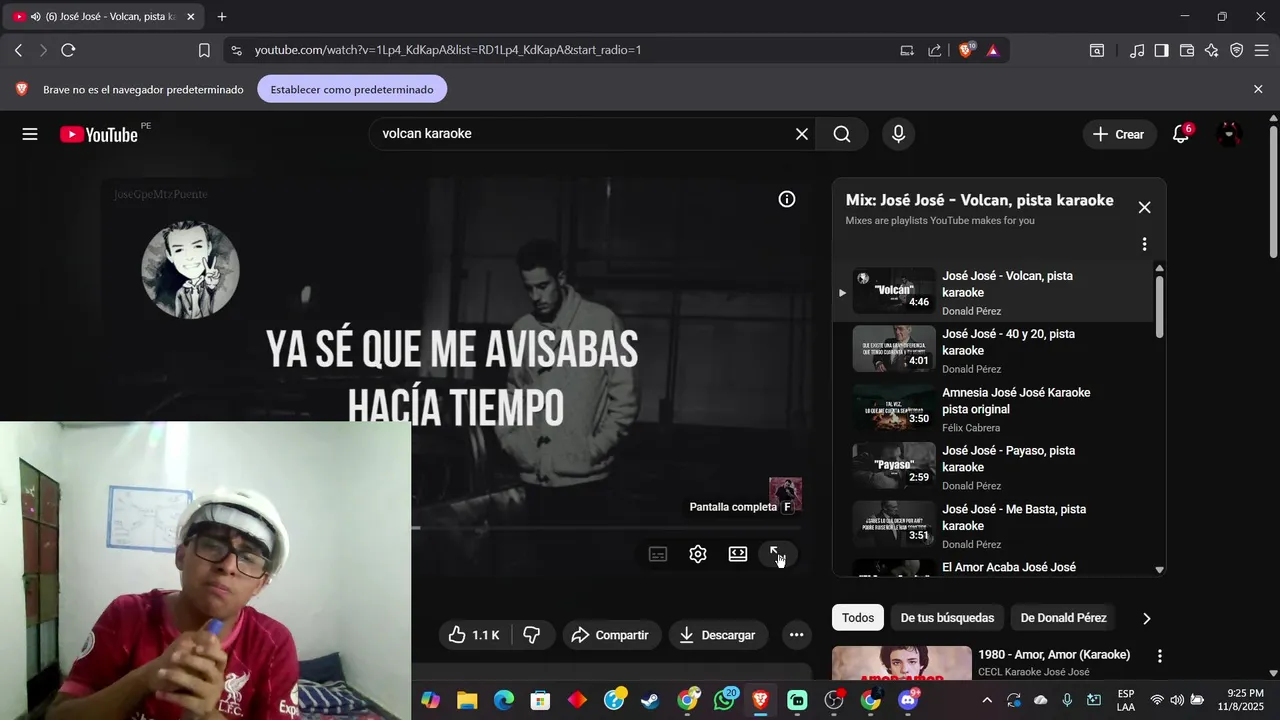Open Brave playlist music note icon
Viewport: 1280px width, 720px height.
pyautogui.click(x=1137, y=50)
